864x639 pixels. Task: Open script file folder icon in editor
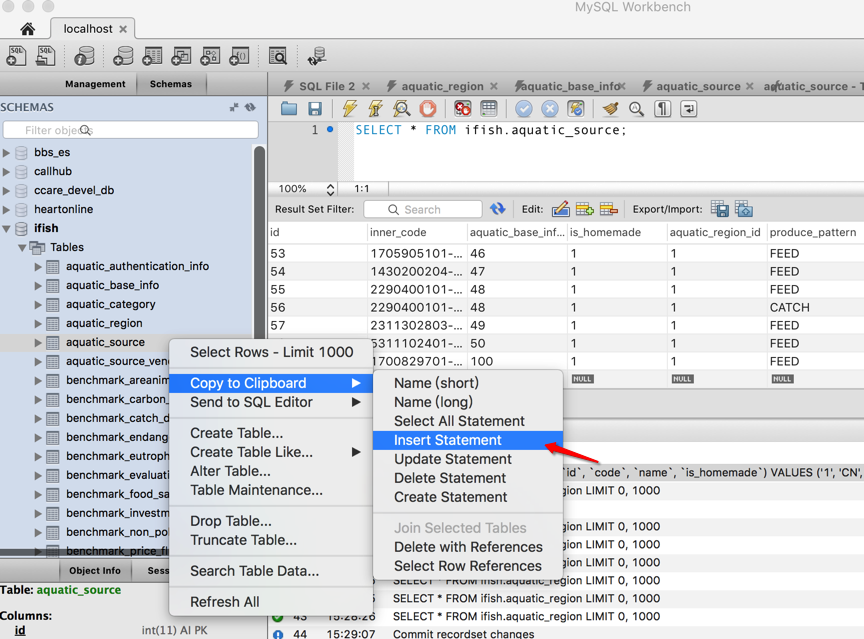[289, 109]
